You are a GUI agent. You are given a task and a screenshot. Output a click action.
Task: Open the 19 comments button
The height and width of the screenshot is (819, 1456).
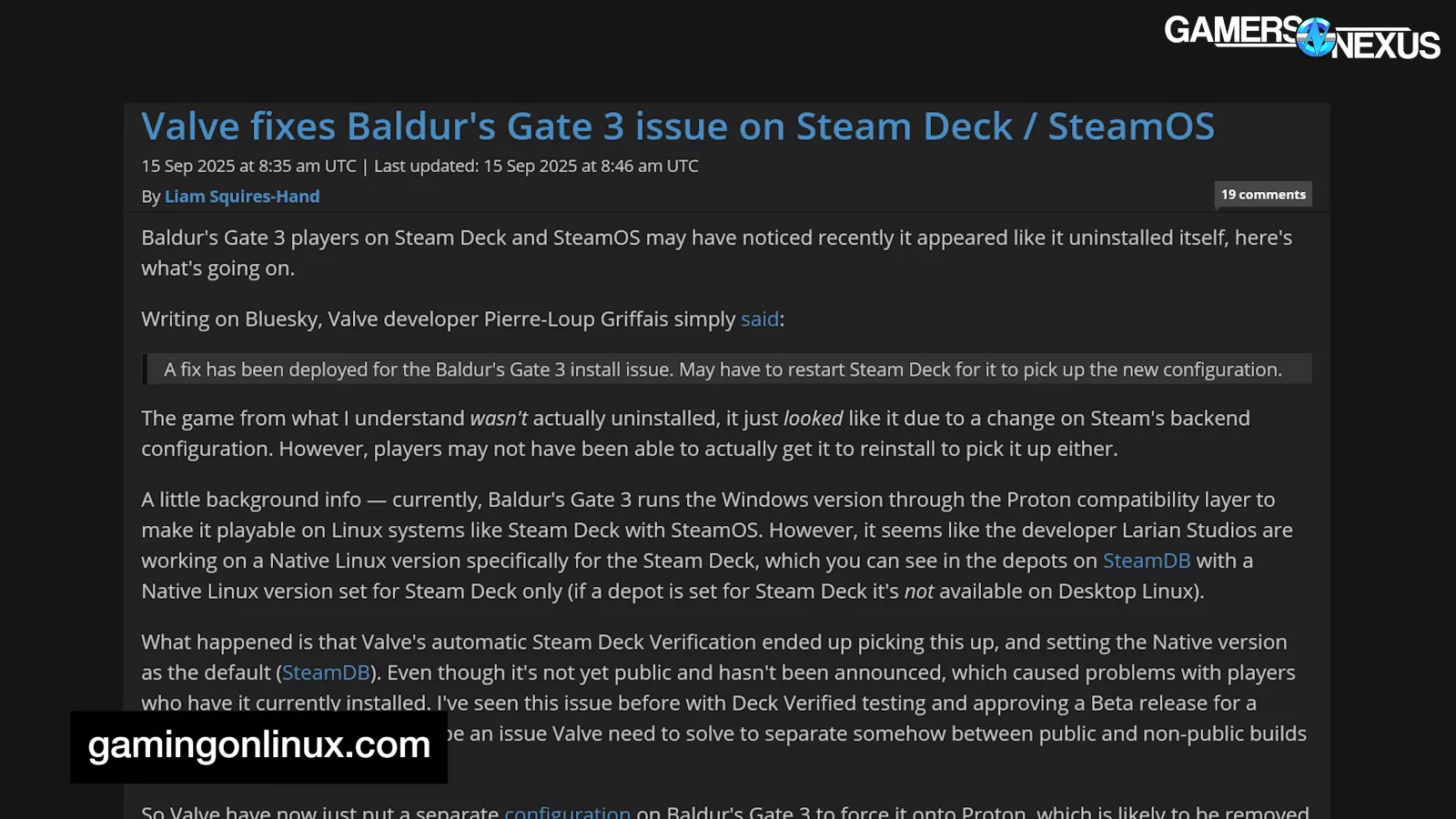point(1263,195)
